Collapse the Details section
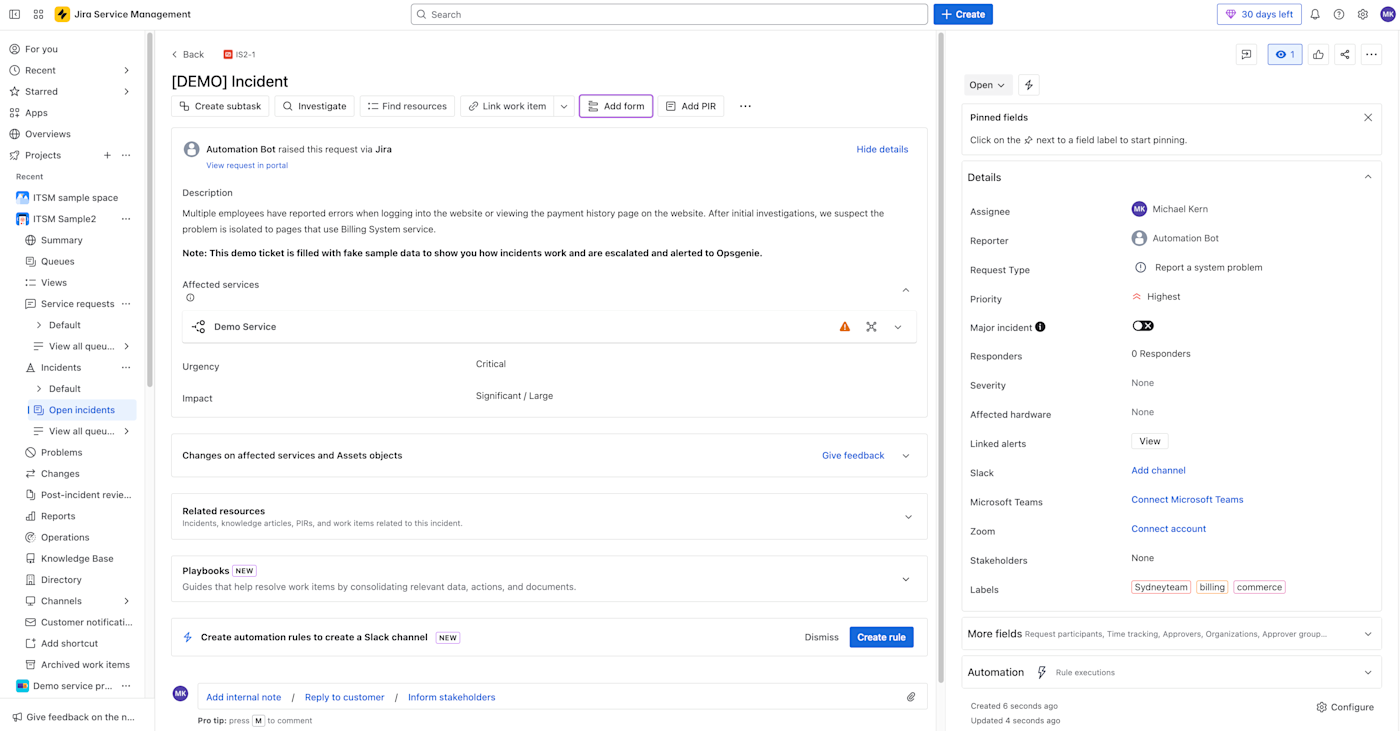The height and width of the screenshot is (731, 1400). (1368, 177)
